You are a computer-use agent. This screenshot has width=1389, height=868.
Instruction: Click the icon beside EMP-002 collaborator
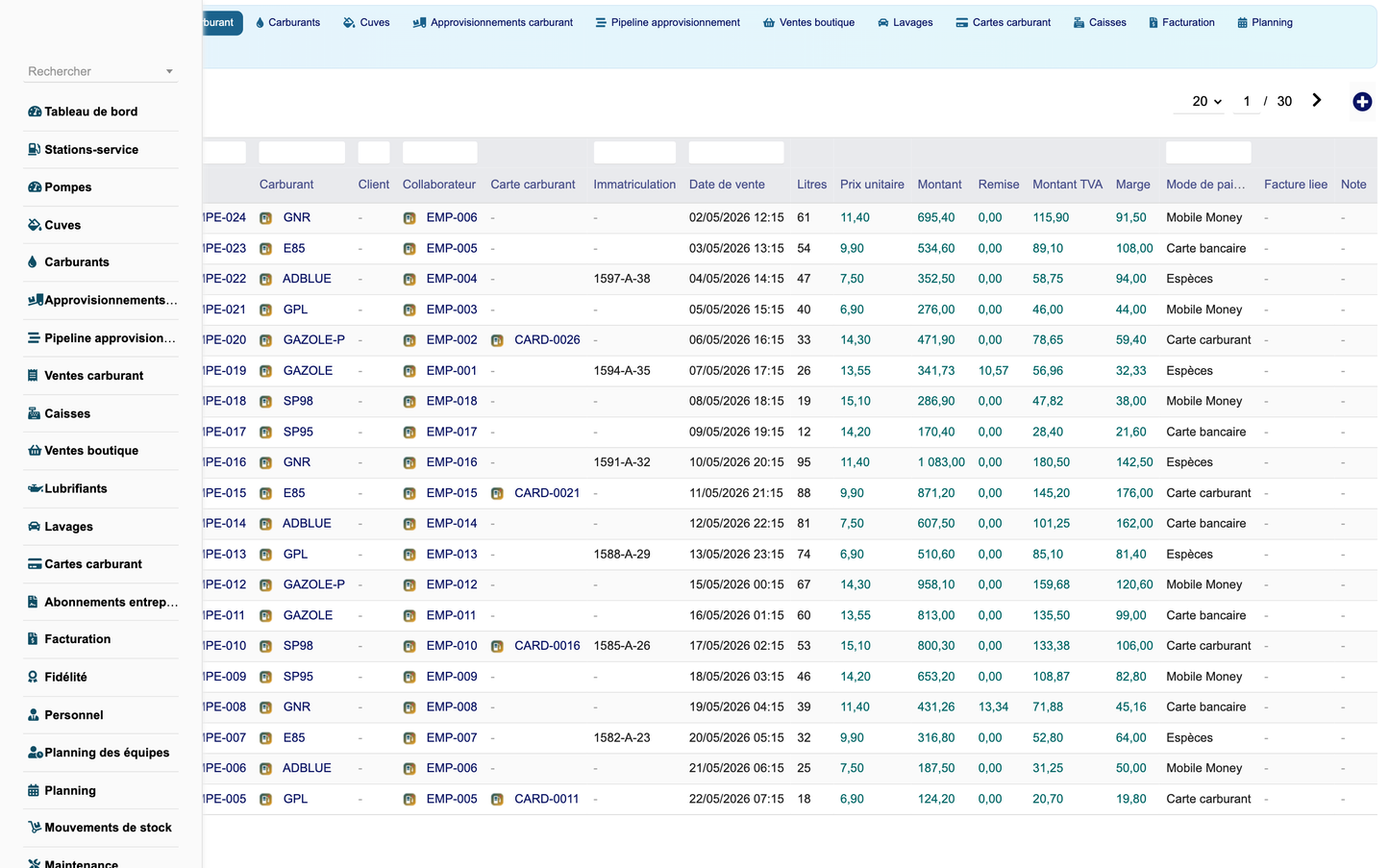click(x=409, y=340)
